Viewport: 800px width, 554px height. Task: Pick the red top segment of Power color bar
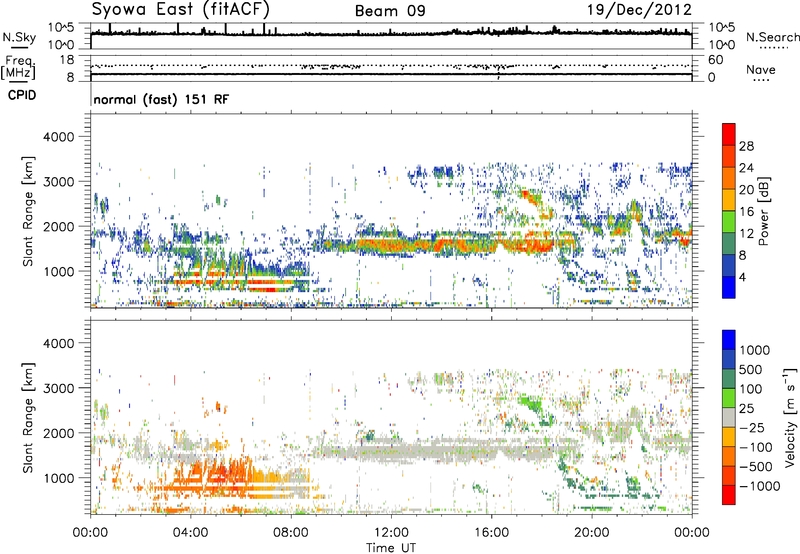729,135
